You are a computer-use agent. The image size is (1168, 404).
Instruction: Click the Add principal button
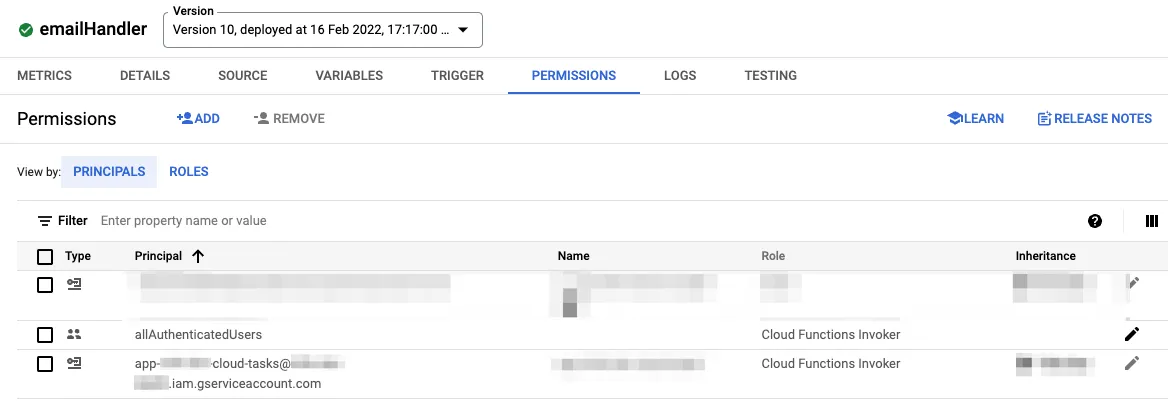pyautogui.click(x=198, y=119)
